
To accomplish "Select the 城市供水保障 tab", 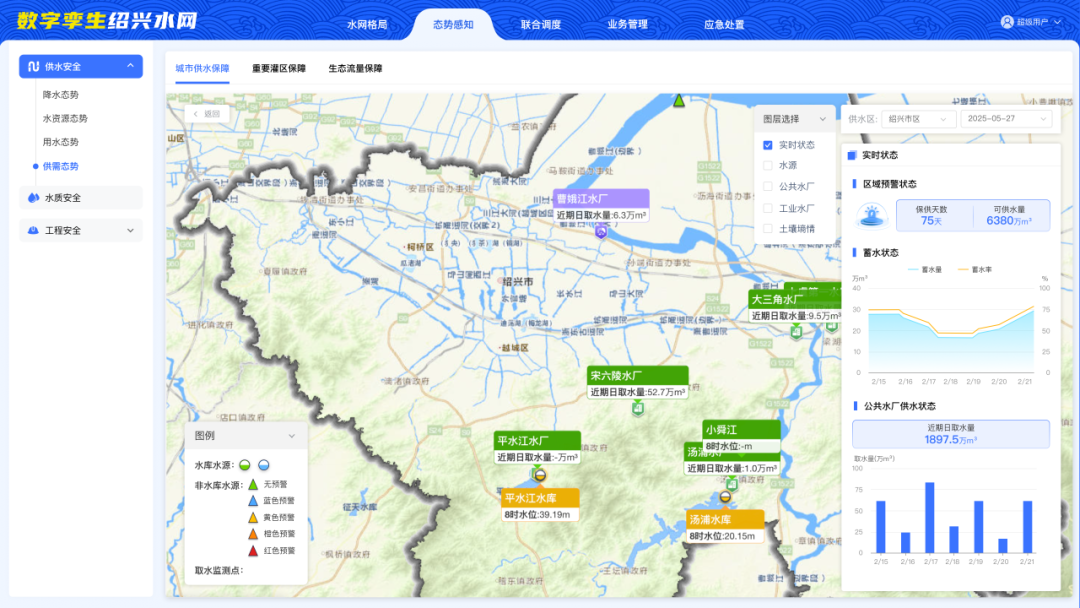I will pos(202,69).
